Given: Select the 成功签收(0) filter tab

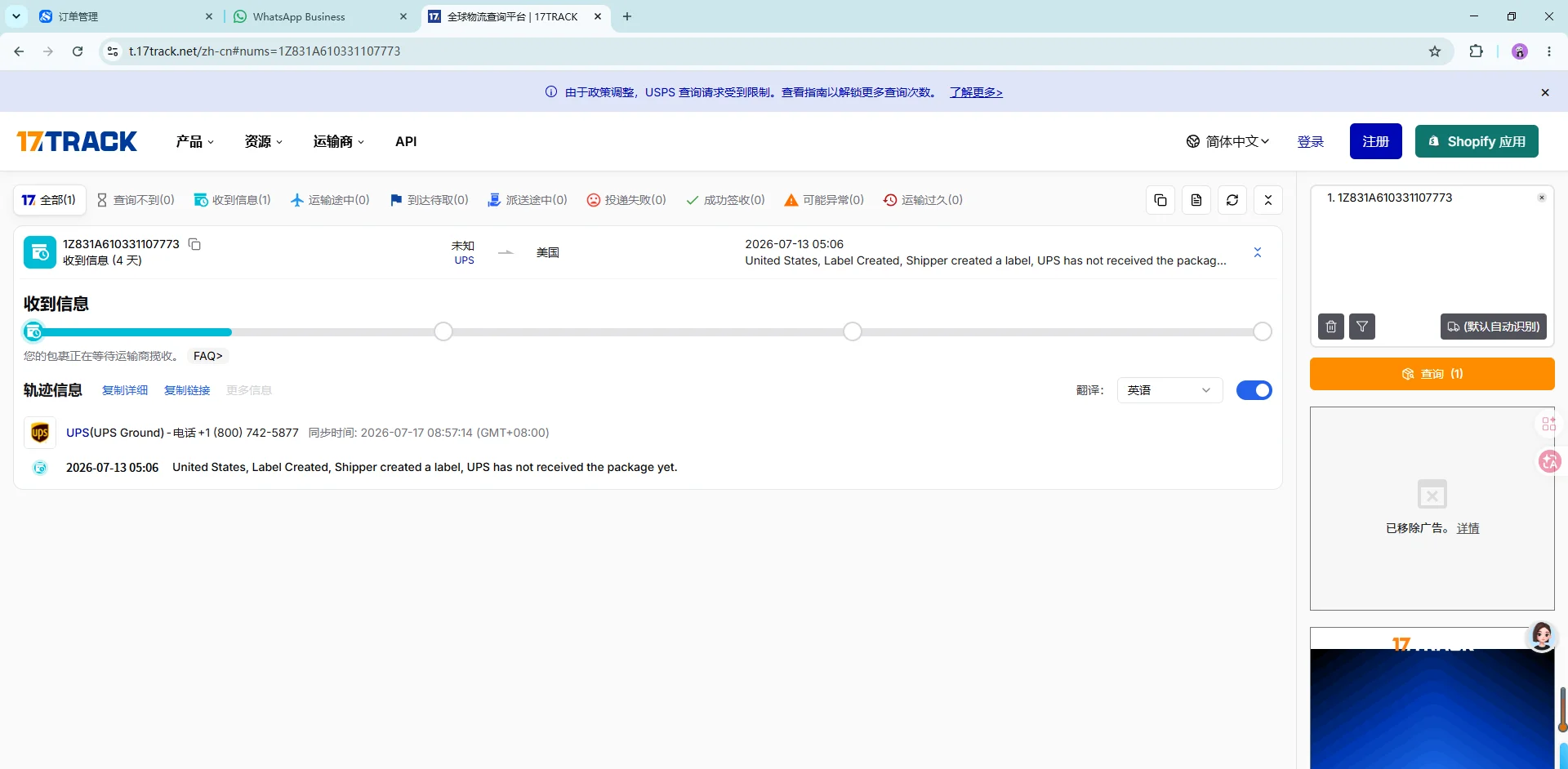Looking at the screenshot, I should point(725,200).
